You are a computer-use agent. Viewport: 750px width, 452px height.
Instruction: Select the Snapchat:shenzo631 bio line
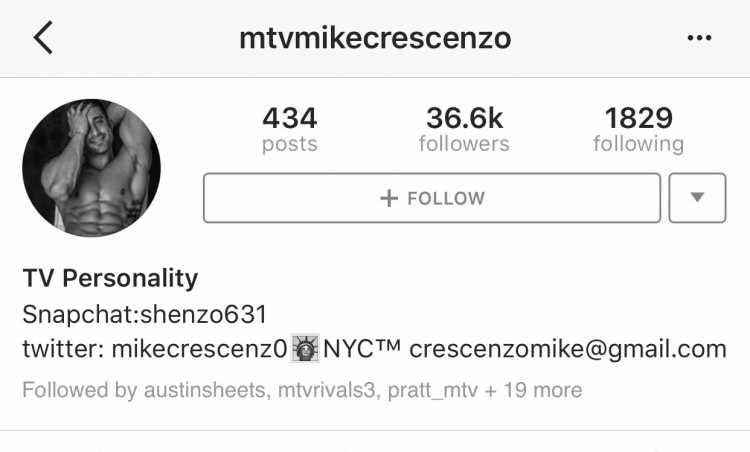tap(144, 314)
